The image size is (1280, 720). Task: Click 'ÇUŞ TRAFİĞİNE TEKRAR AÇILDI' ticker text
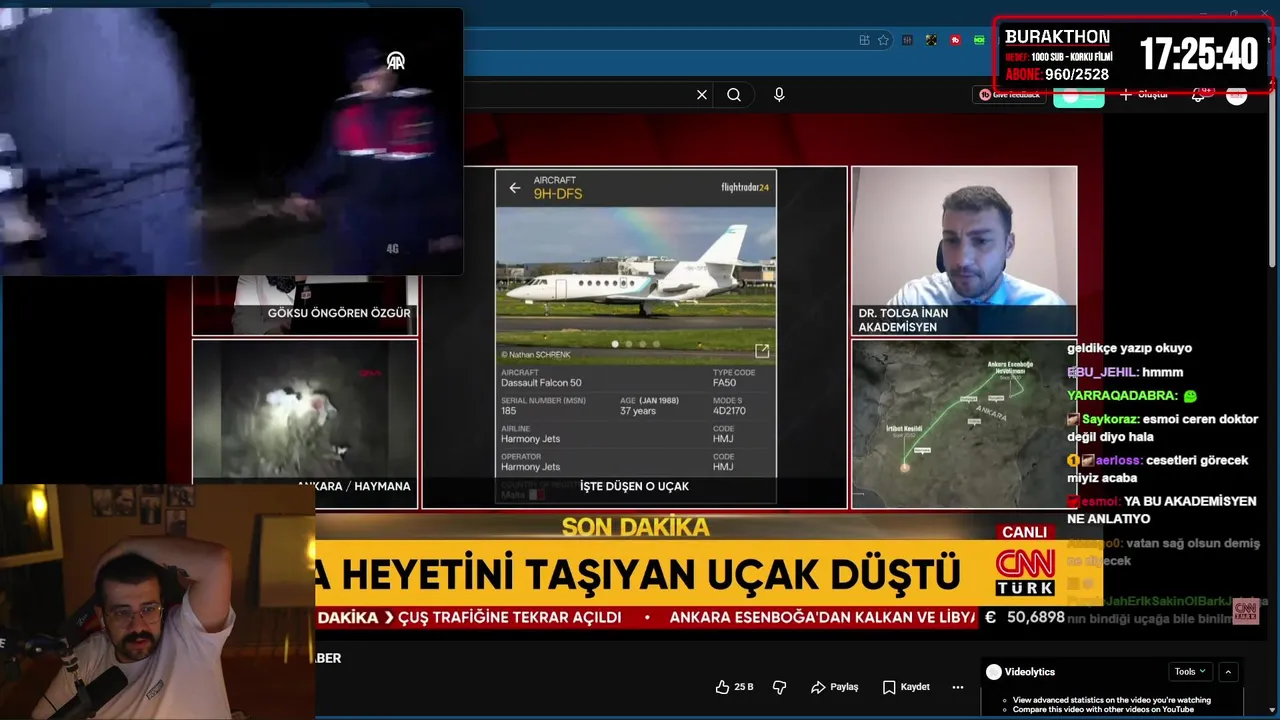[510, 618]
